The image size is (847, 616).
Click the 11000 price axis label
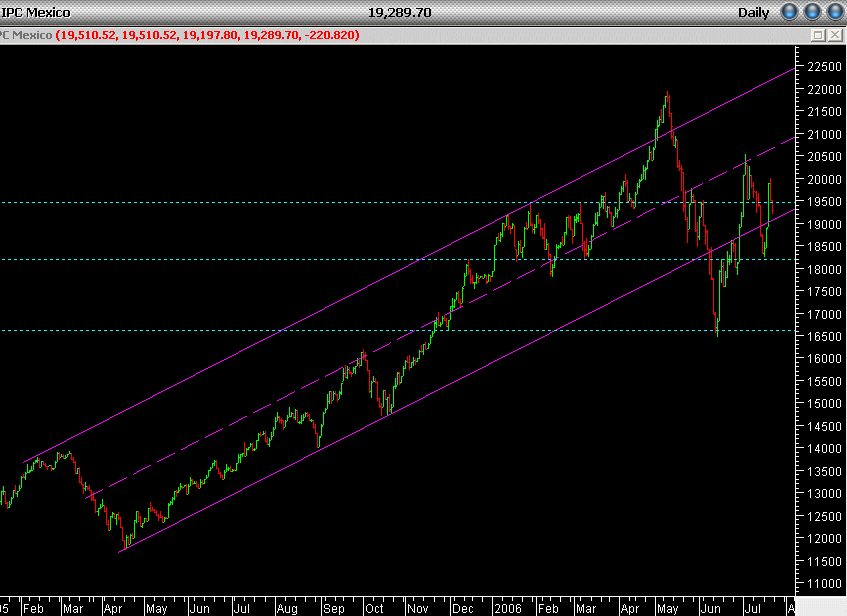click(x=824, y=584)
